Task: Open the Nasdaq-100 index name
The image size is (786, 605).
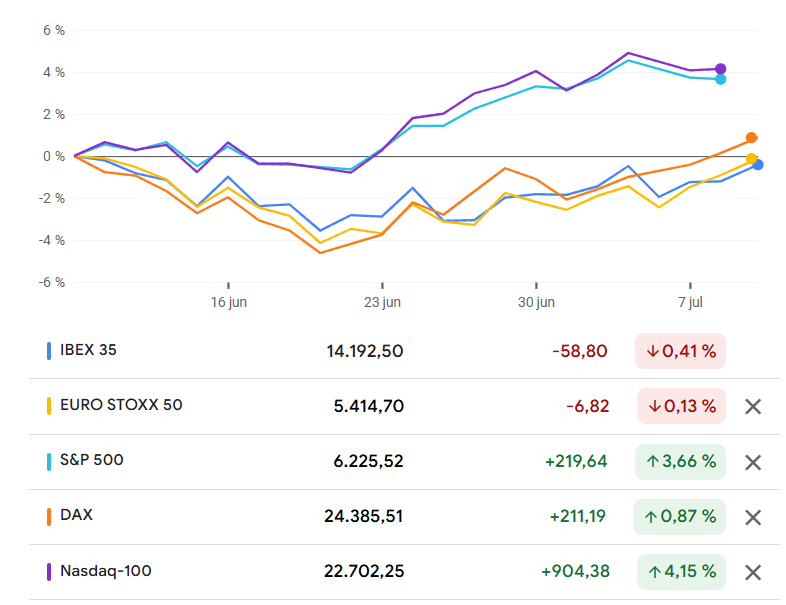Action: (x=106, y=571)
